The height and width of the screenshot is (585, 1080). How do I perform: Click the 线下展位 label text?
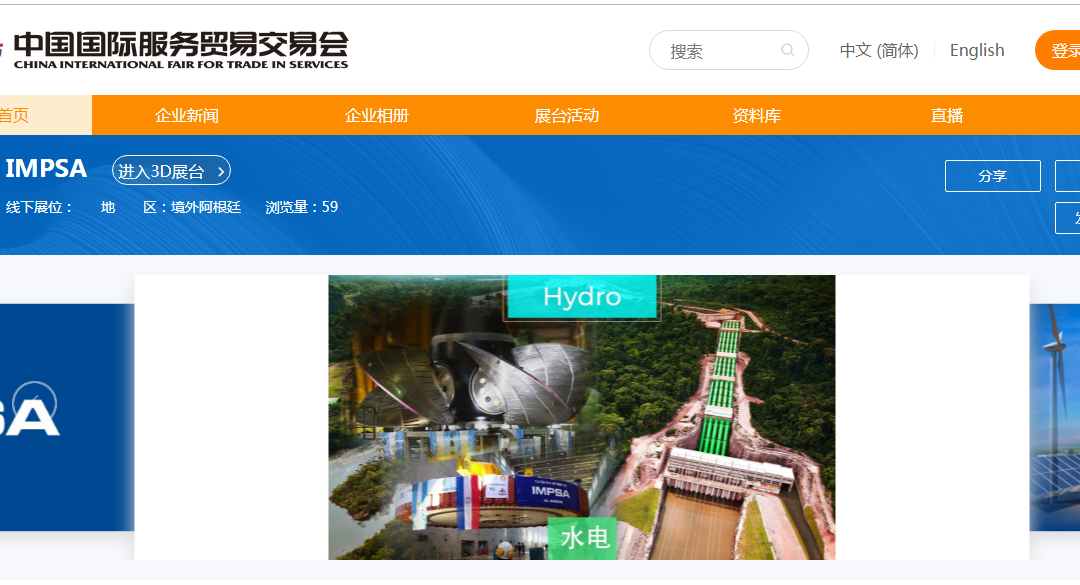click(x=39, y=207)
